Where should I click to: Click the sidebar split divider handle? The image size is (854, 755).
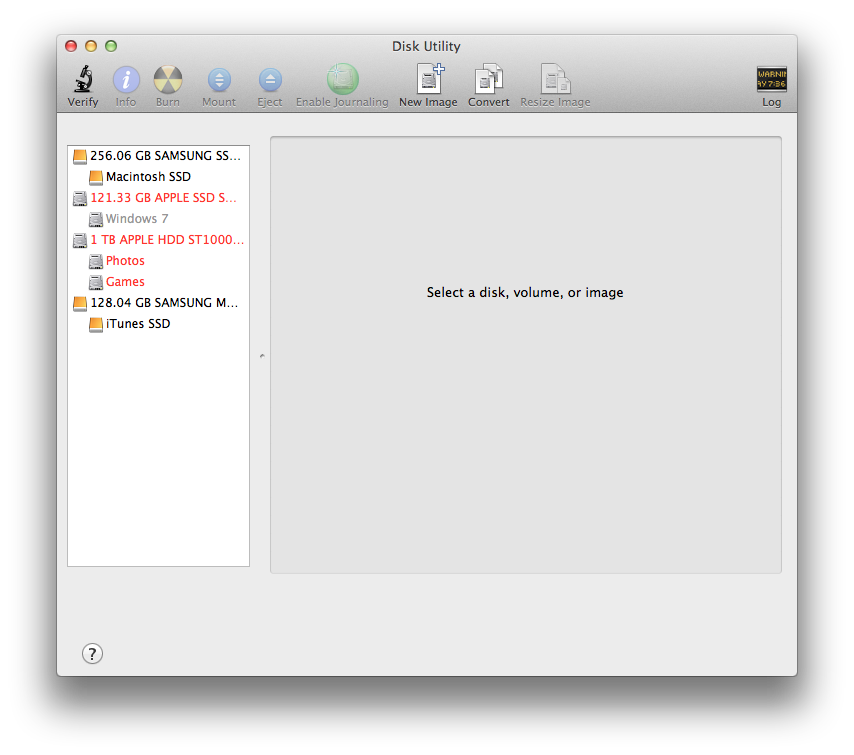(262, 356)
